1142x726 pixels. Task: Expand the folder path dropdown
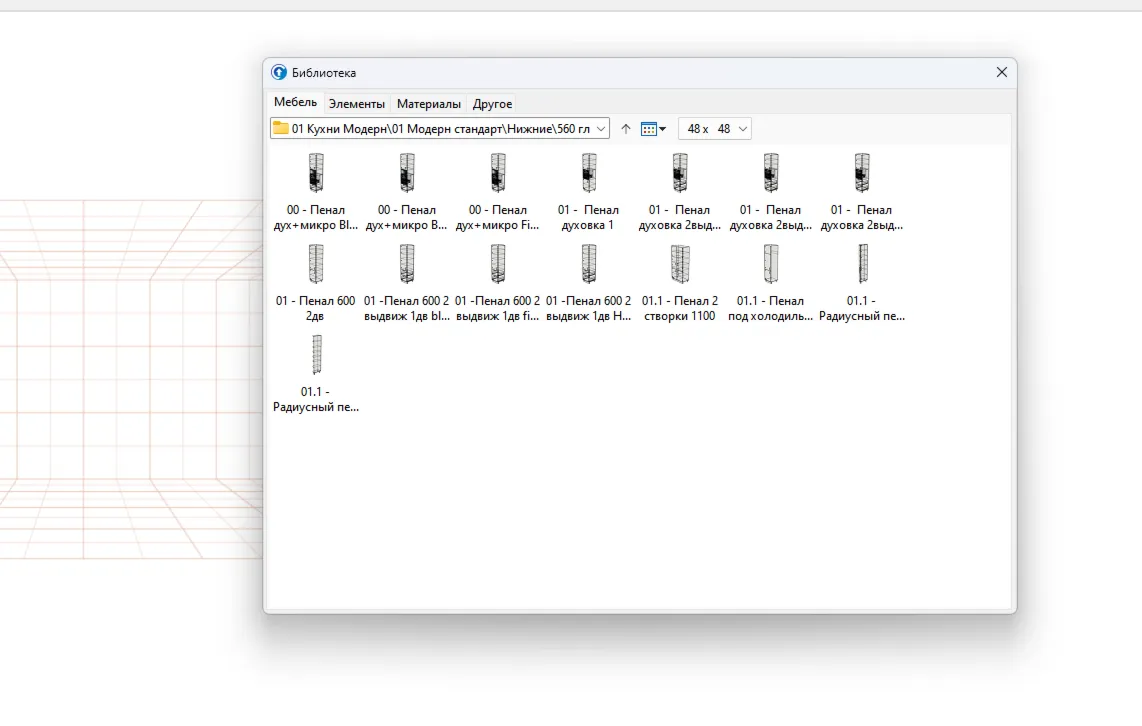pyautogui.click(x=601, y=129)
